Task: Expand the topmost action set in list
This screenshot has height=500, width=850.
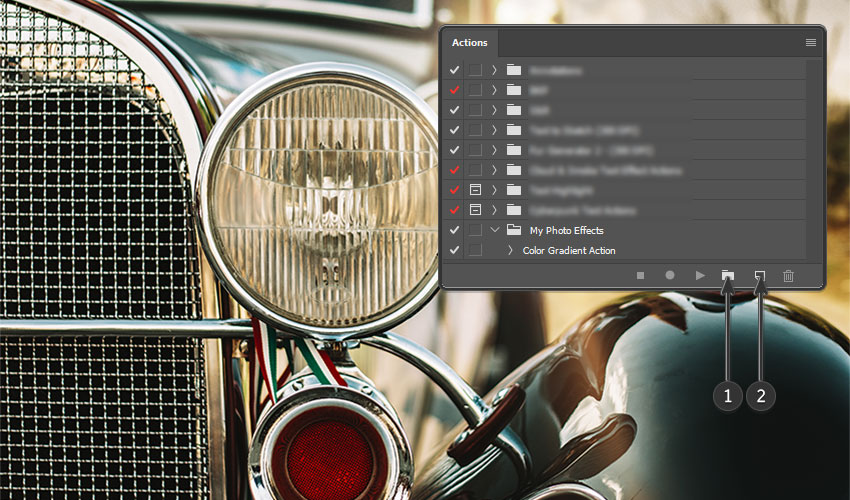Action: click(x=494, y=70)
